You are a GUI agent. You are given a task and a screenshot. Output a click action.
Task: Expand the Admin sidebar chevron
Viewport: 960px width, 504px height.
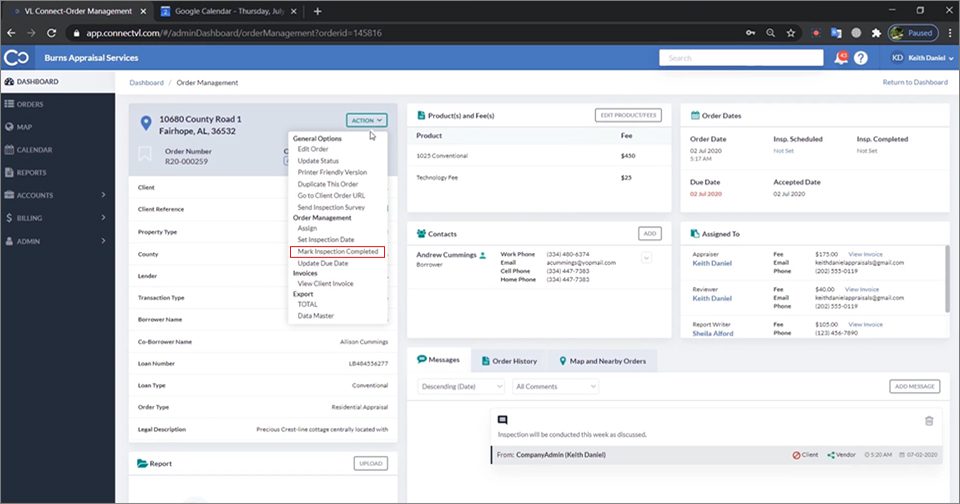click(x=103, y=241)
